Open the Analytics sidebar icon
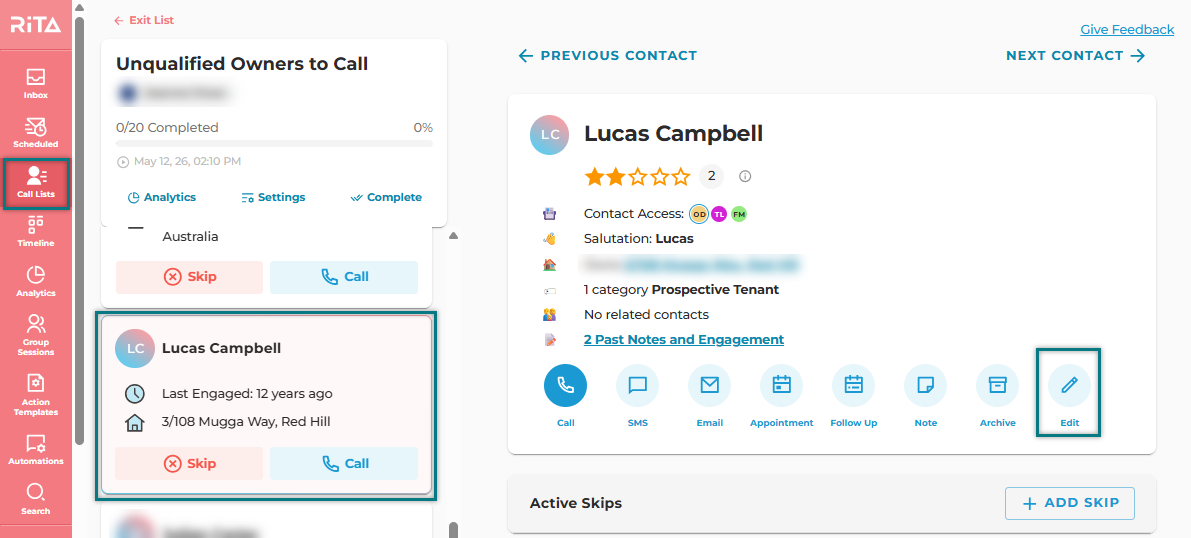1191x538 pixels. [x=36, y=280]
